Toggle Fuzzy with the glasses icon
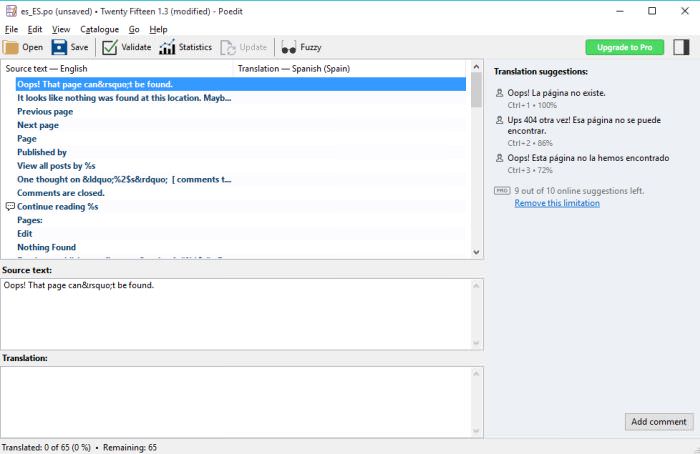The height and width of the screenshot is (454, 700). pos(289,47)
